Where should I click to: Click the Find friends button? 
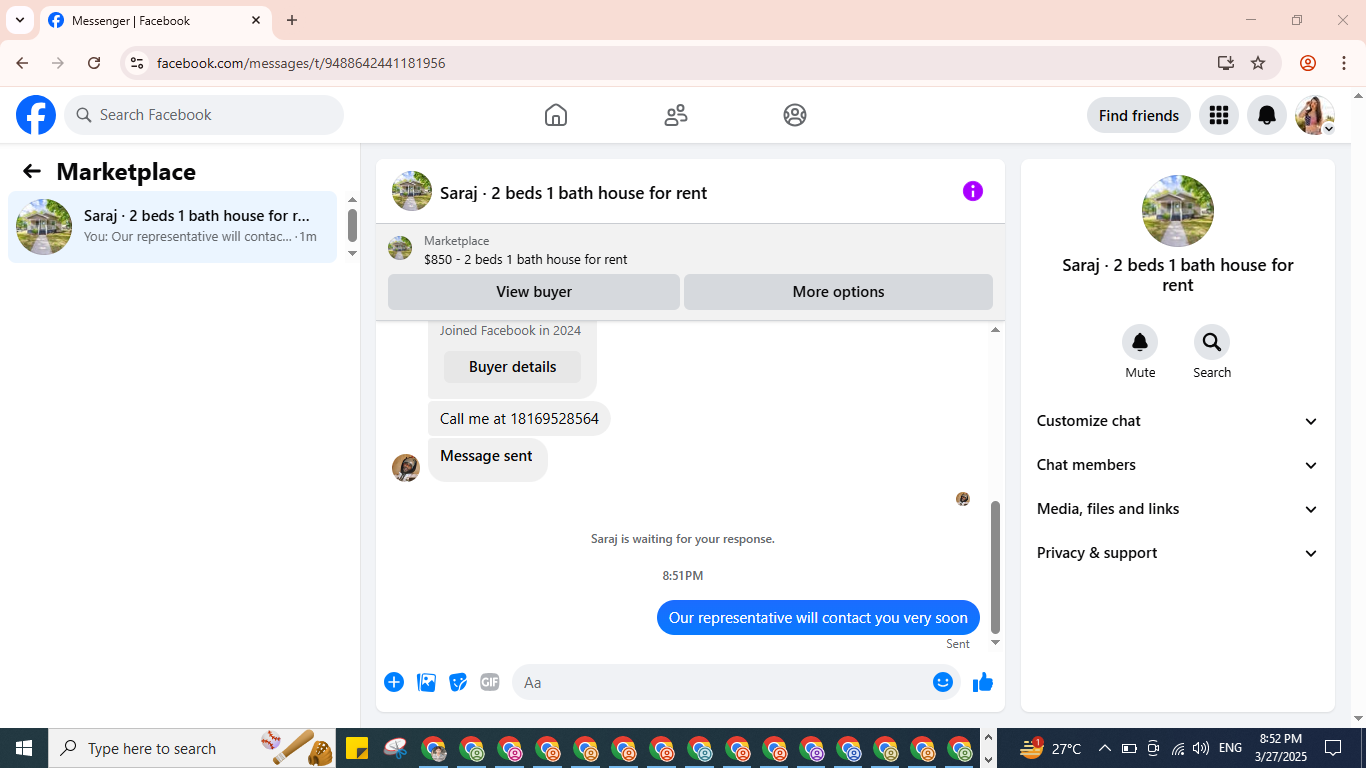1139,115
